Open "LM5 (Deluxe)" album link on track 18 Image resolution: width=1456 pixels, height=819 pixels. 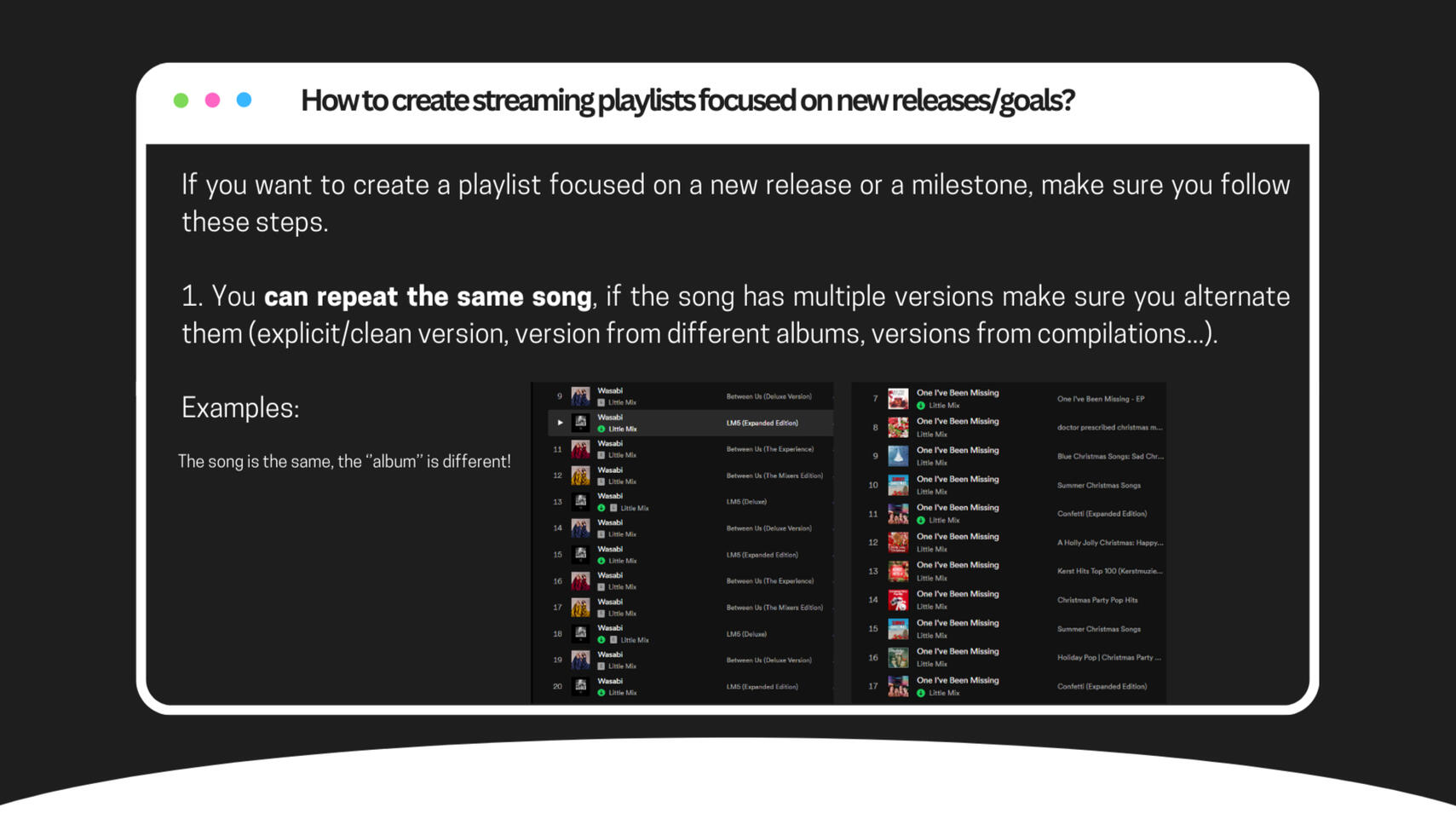[746, 634]
